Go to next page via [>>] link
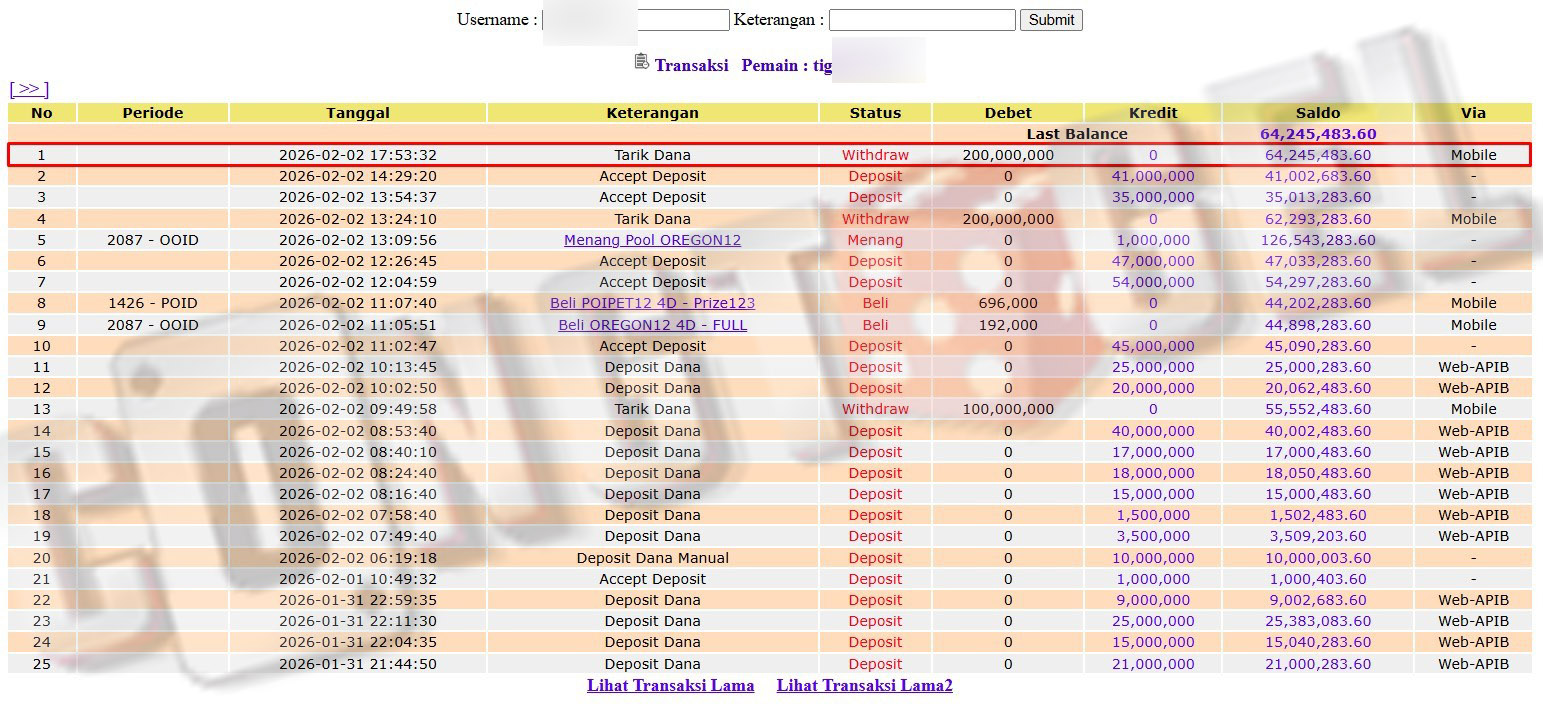 pos(29,89)
